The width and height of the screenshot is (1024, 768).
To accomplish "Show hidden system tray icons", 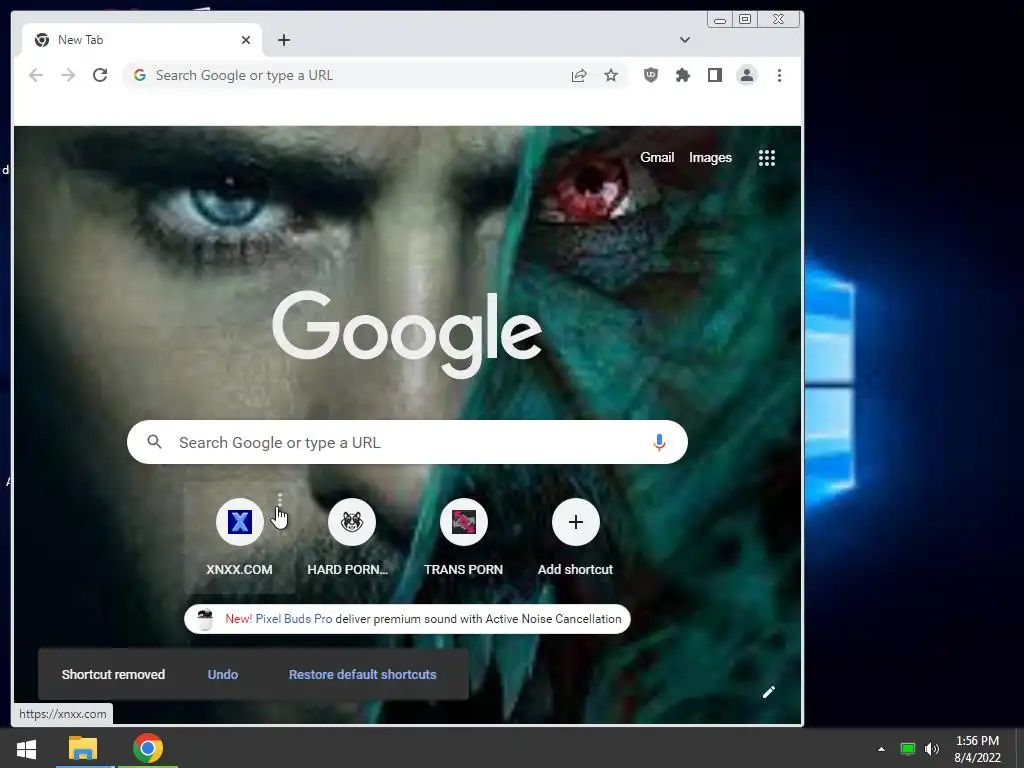I will click(881, 748).
